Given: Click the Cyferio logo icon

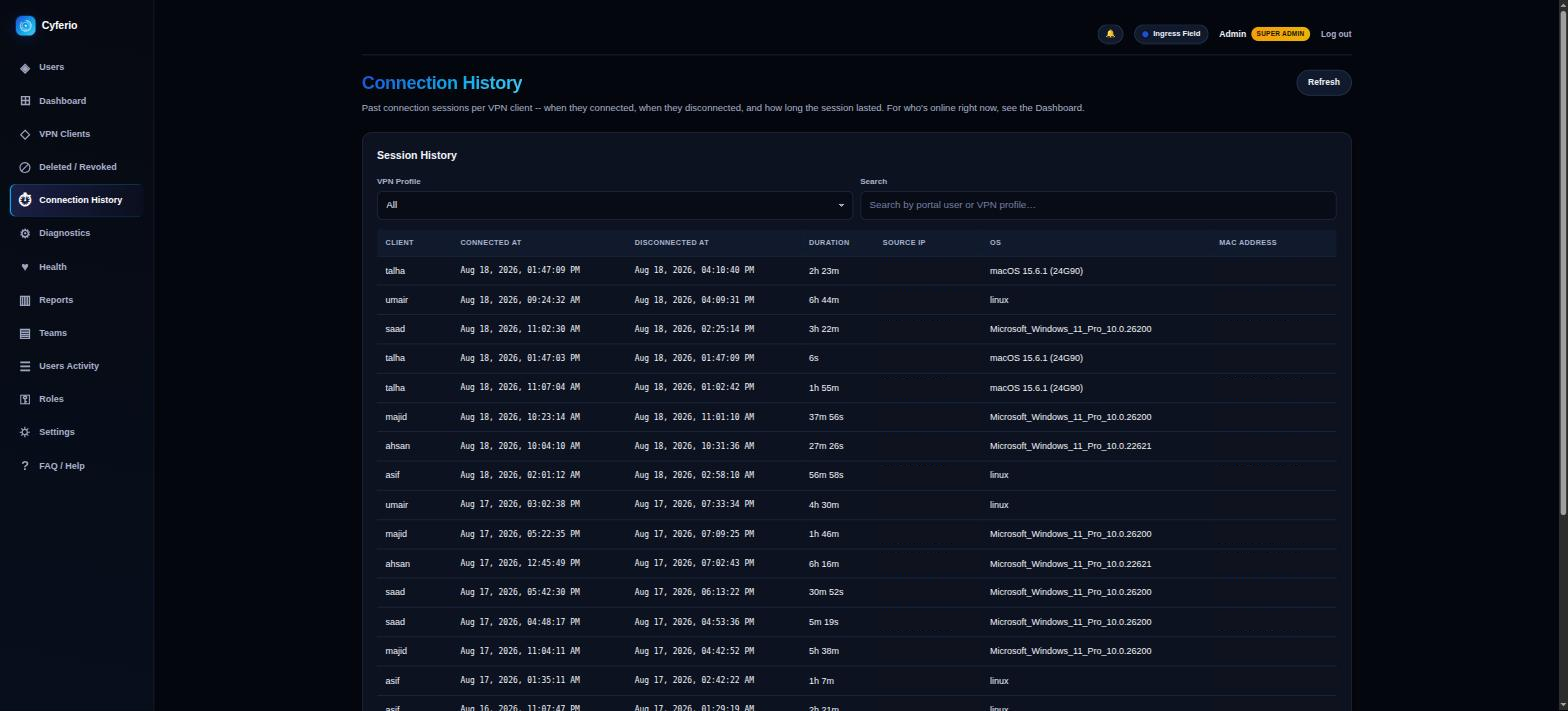Looking at the screenshot, I should click(x=26, y=26).
